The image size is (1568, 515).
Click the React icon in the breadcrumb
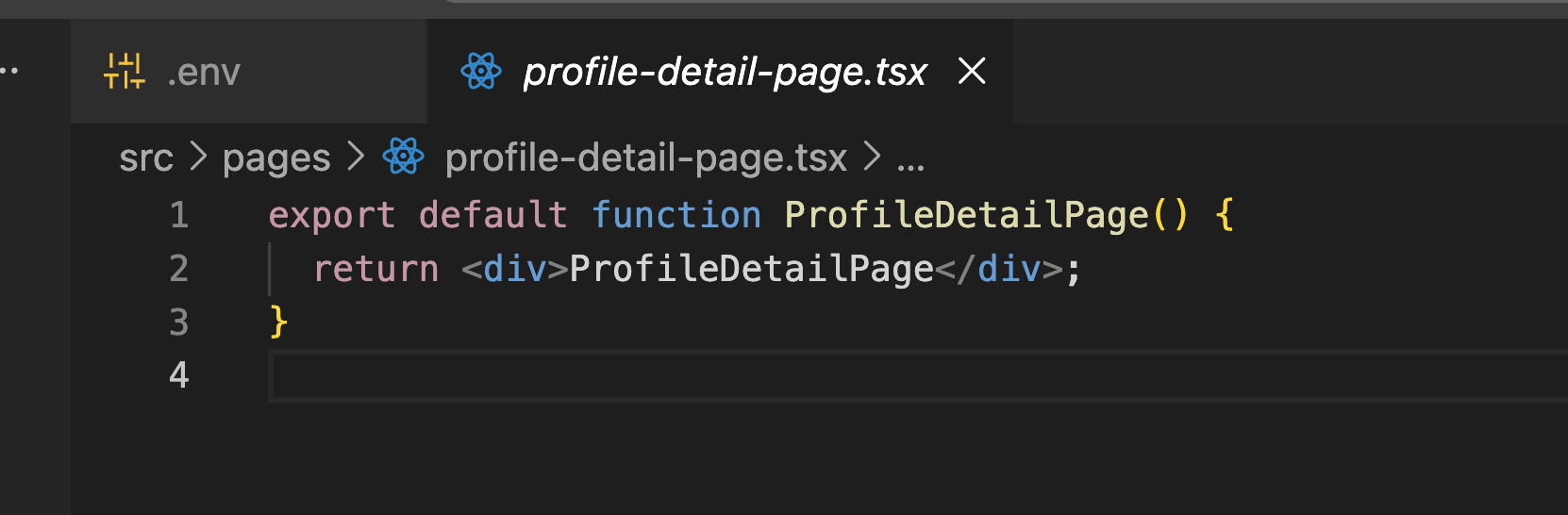(404, 158)
